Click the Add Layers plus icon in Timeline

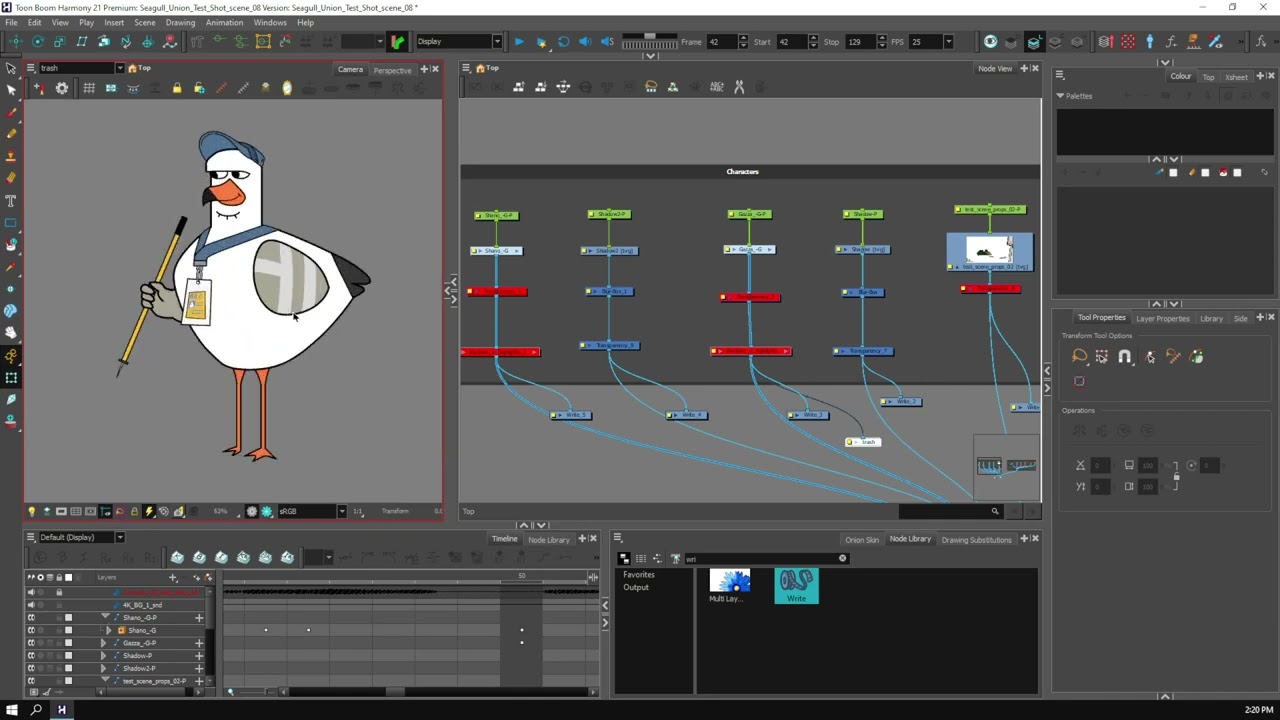[173, 578]
